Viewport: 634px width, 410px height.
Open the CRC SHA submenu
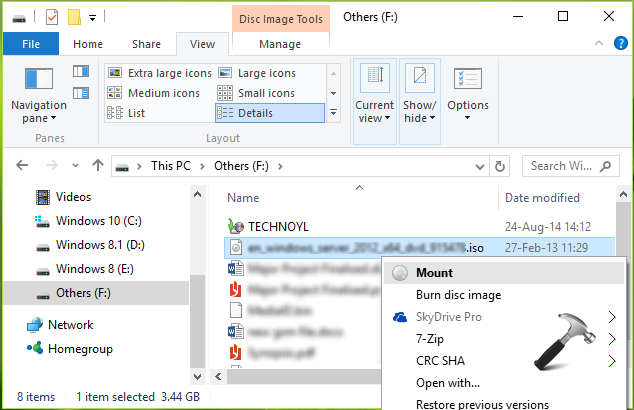[x=504, y=361]
